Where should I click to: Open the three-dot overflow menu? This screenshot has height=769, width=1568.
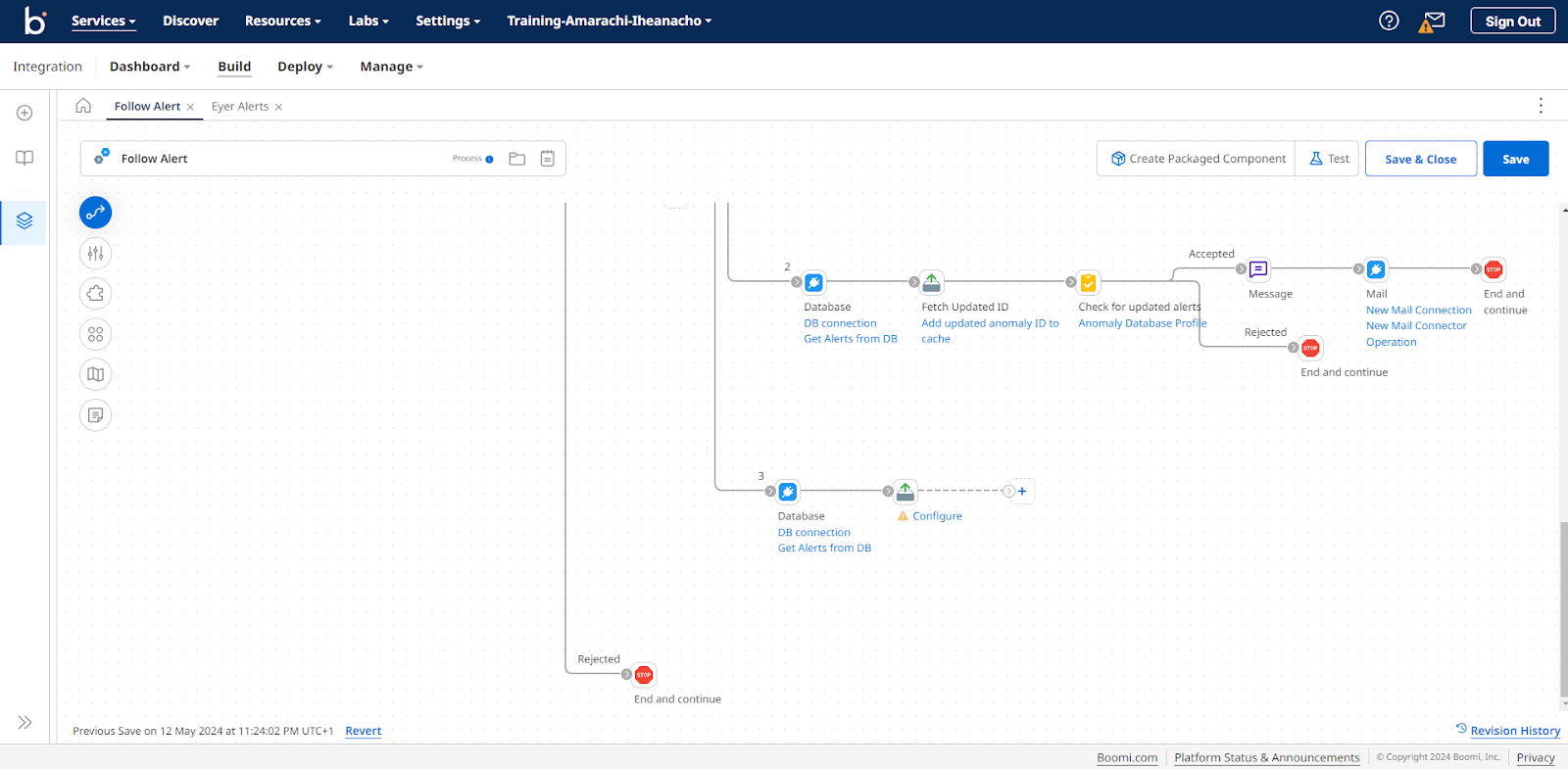(1541, 106)
